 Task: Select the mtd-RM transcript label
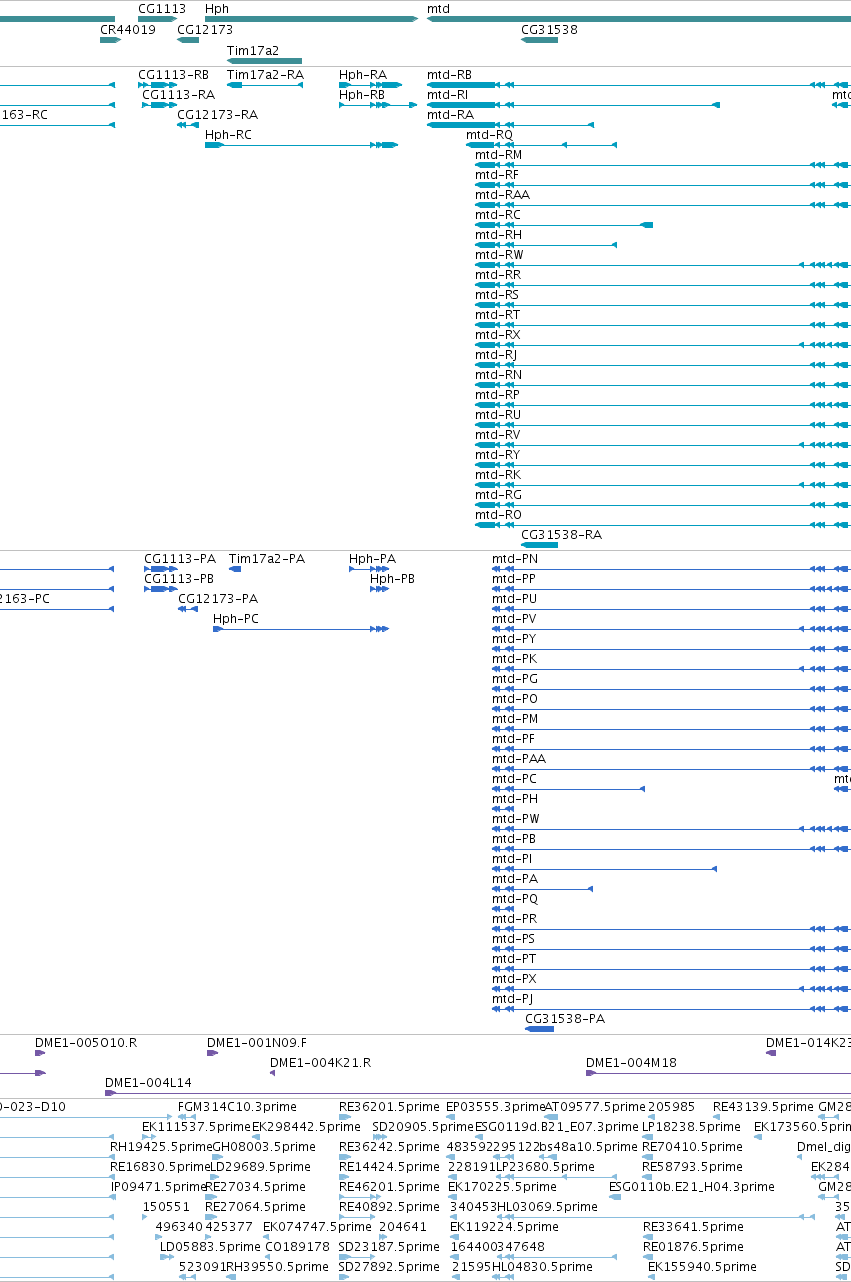[498, 155]
